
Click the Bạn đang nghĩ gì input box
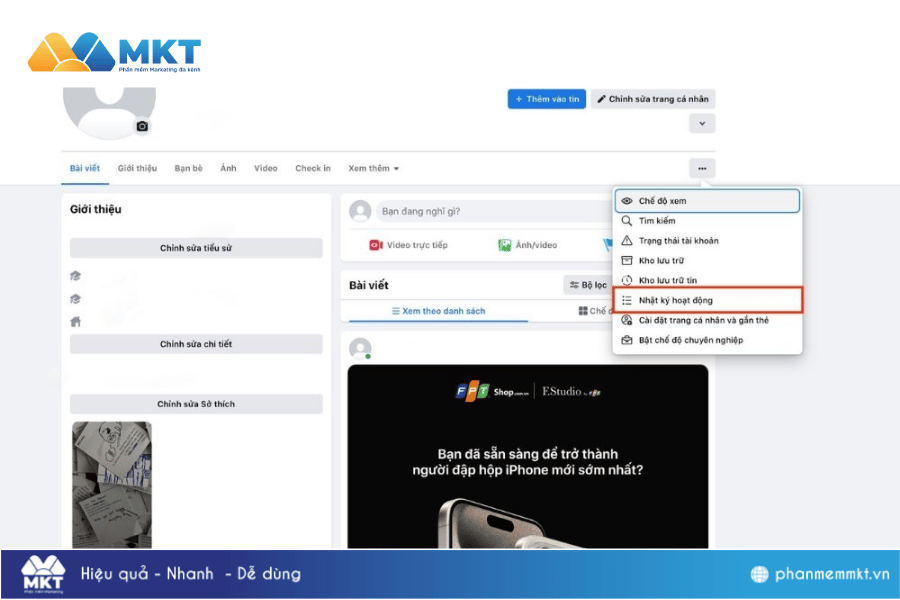tap(492, 212)
